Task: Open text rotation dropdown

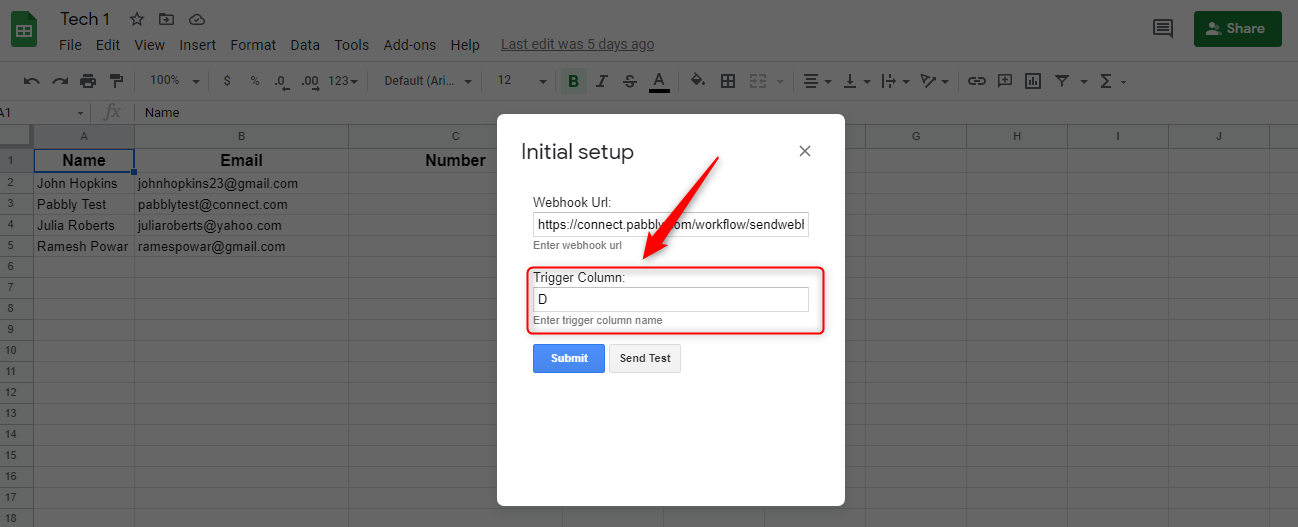Action: [x=934, y=81]
